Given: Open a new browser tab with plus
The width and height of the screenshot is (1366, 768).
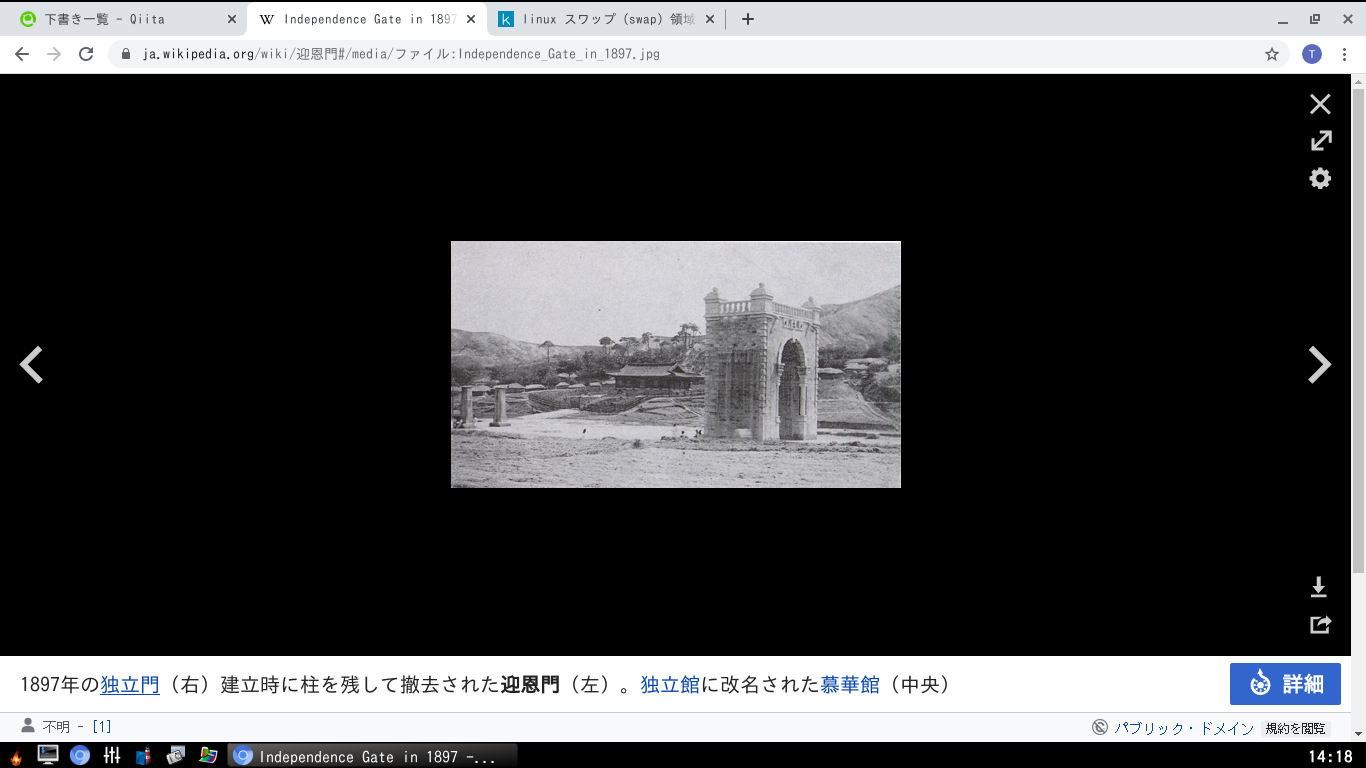Looking at the screenshot, I should (747, 18).
